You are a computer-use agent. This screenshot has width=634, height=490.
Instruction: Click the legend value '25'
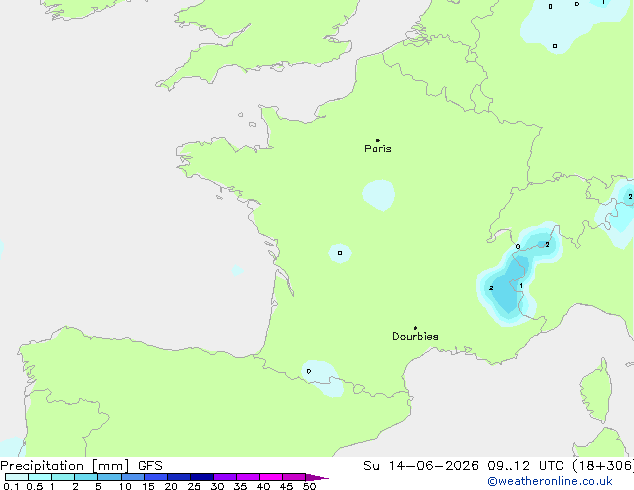click(194, 486)
